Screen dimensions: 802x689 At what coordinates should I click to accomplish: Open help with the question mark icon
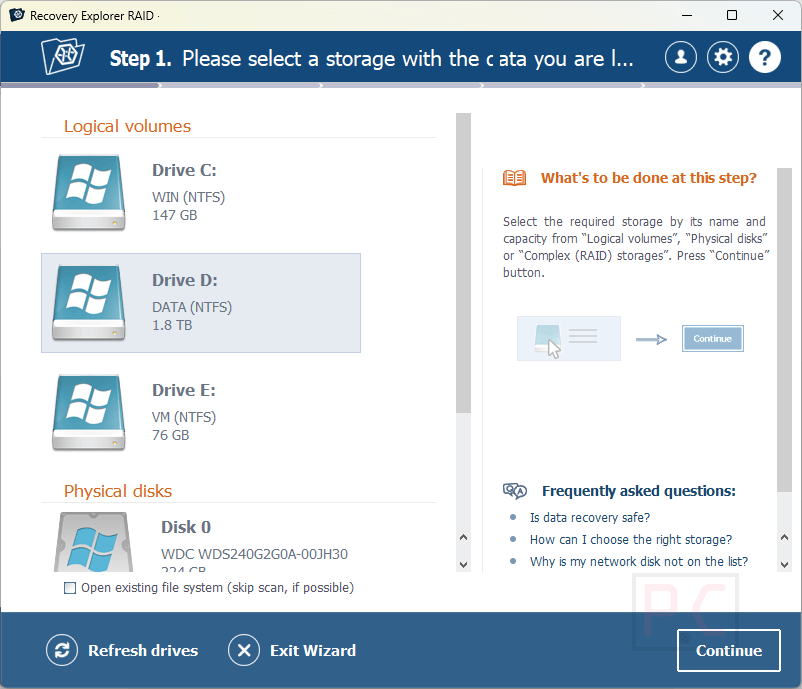(x=765, y=57)
